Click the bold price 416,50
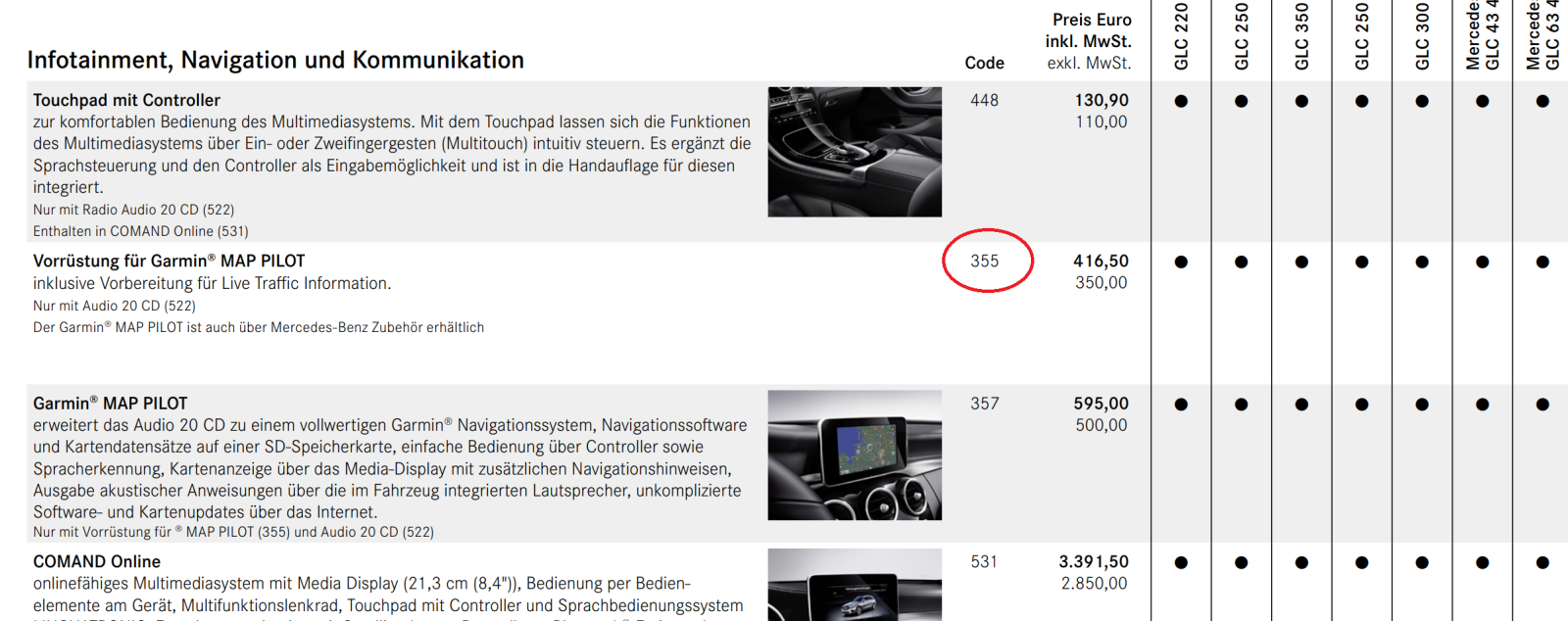Viewport: 1568px width, 621px height. coord(1101,262)
